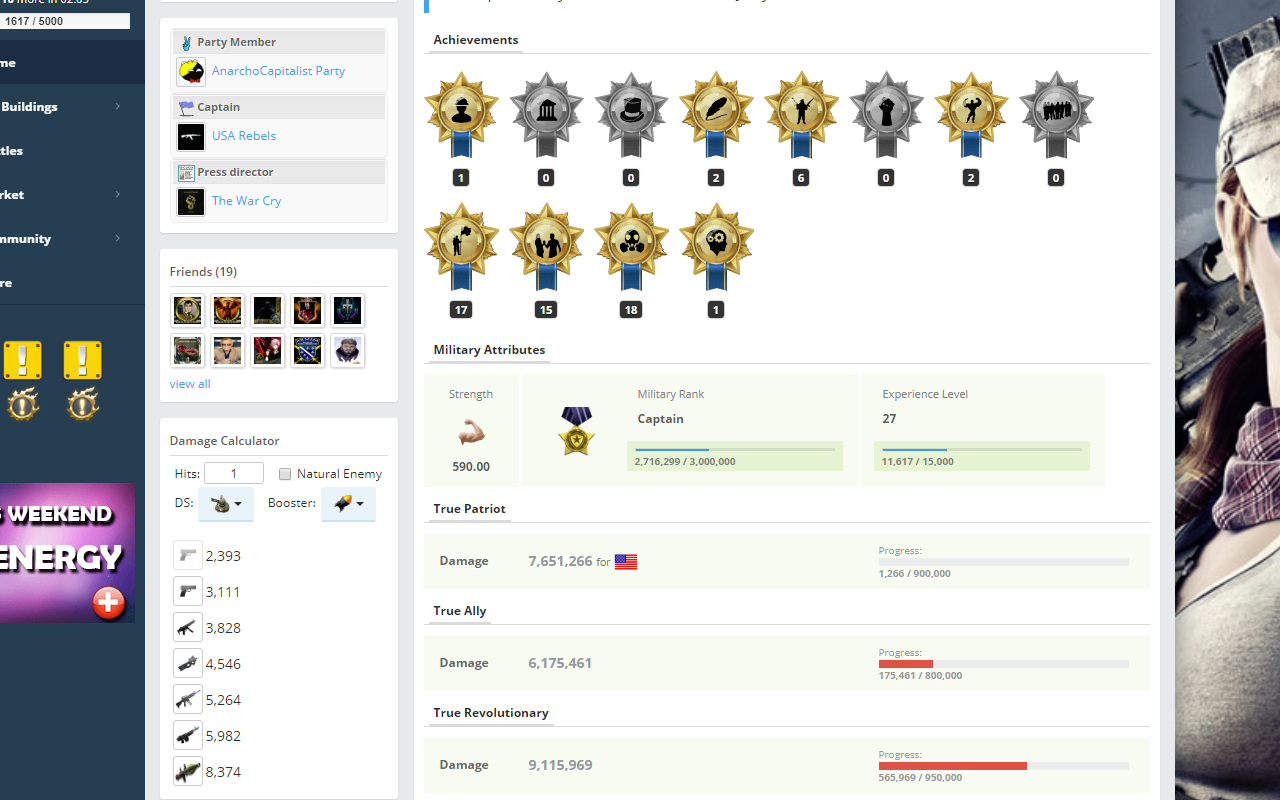This screenshot has height=800, width=1280.
Task: Click the Military Rank progress bar
Action: click(735, 450)
